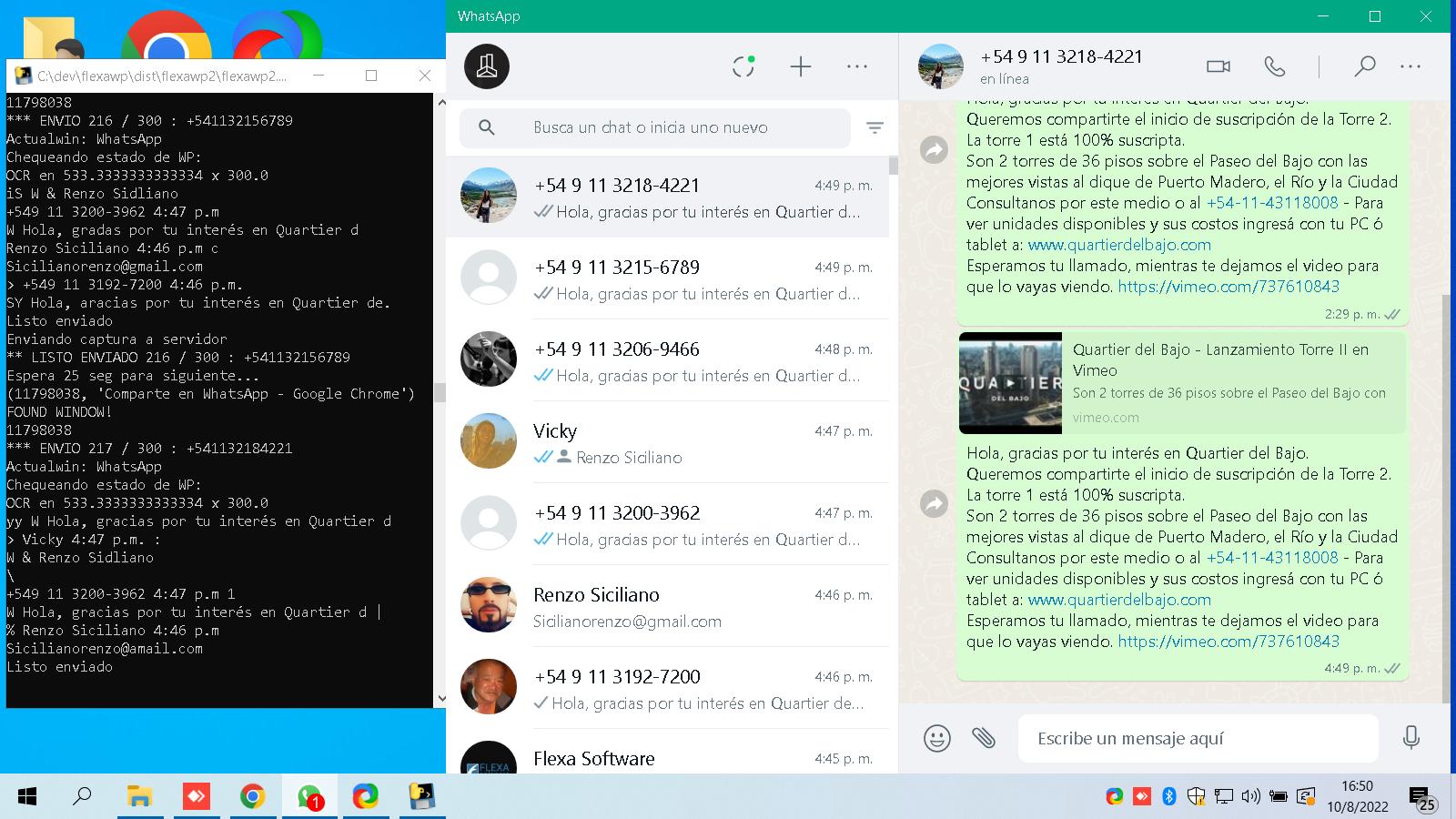The width and height of the screenshot is (1456, 819).
Task: Record a voice message with microphone
Action: click(1411, 738)
